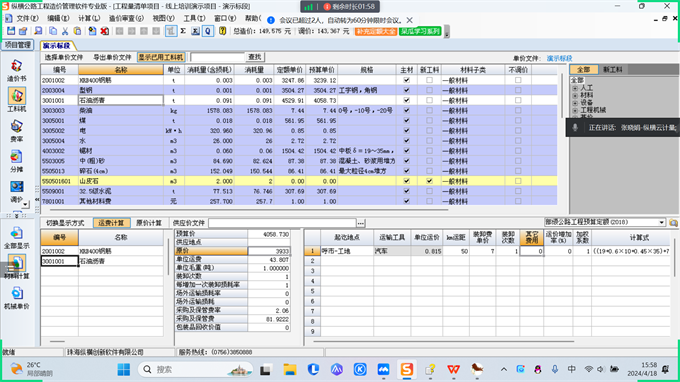Check 不调价 box for 石油沥青 row
Viewport: 680px width, 382px height.
518,100
